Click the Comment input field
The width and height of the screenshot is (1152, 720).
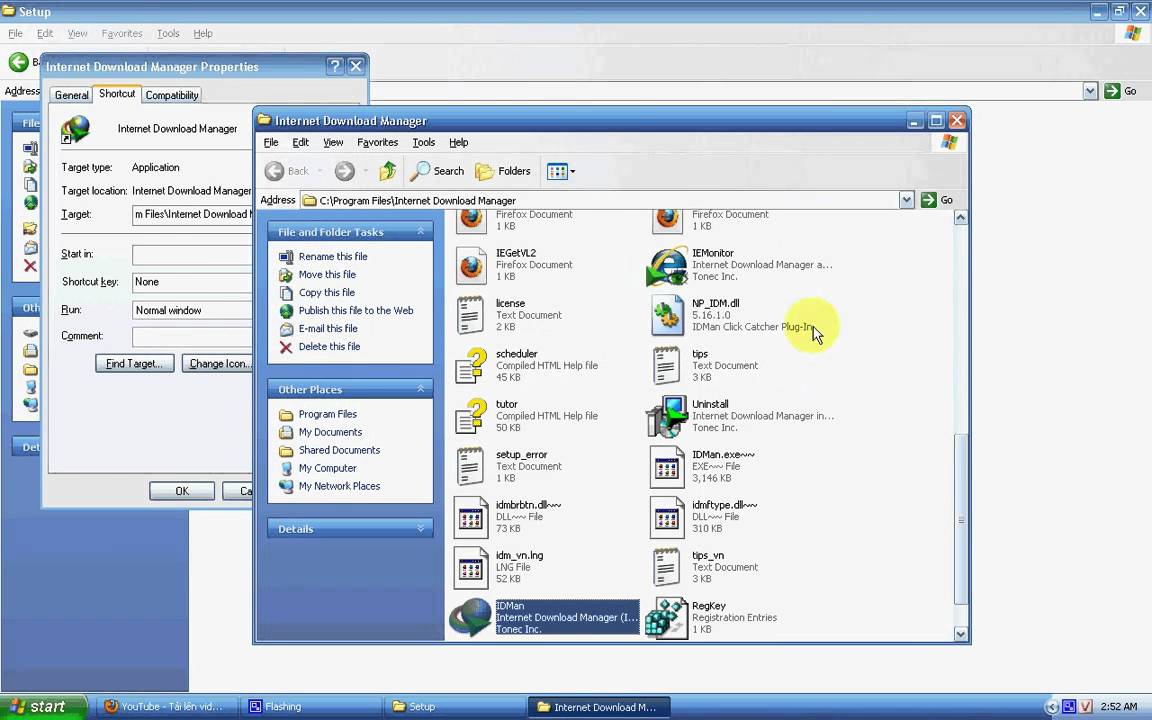[x=192, y=336]
